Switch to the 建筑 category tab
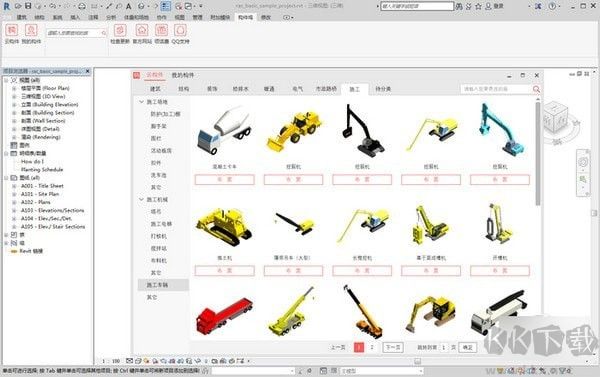600x377 pixels. tap(155, 89)
